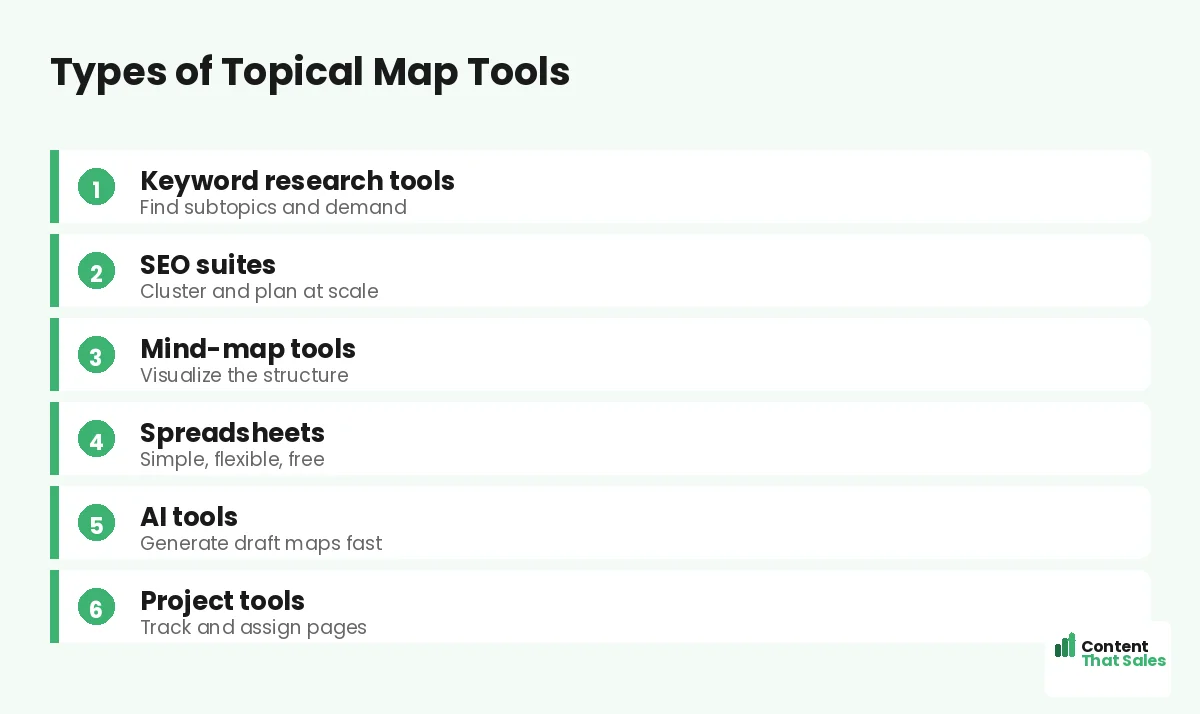Viewport: 1200px width, 714px height.
Task: Click the 'Types of Topical Map Tools' title
Action: (x=310, y=72)
